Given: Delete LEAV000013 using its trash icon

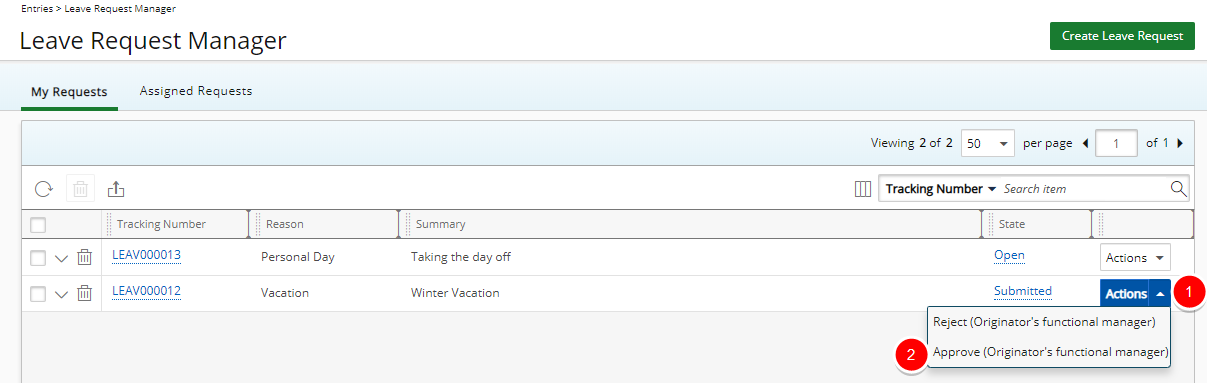Looking at the screenshot, I should (85, 257).
